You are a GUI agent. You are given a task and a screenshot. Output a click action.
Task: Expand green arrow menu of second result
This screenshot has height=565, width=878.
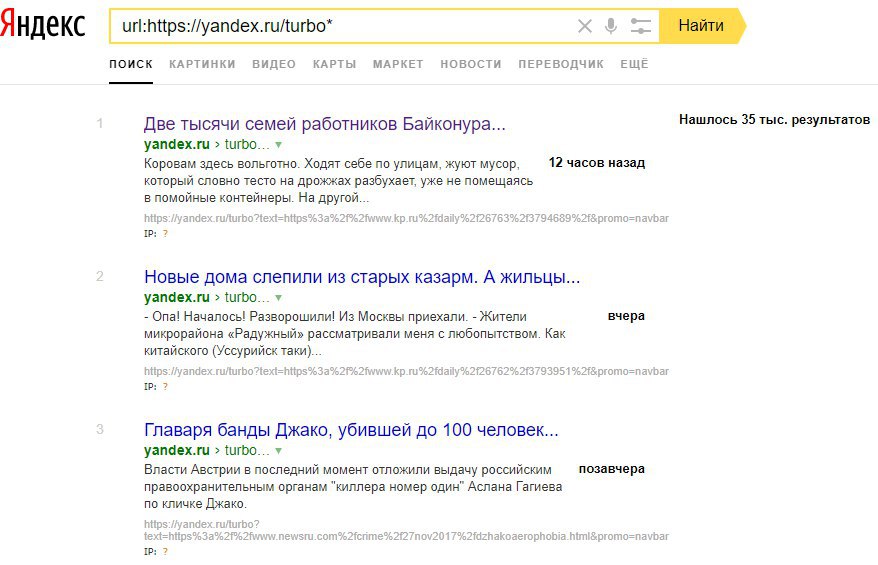(279, 298)
